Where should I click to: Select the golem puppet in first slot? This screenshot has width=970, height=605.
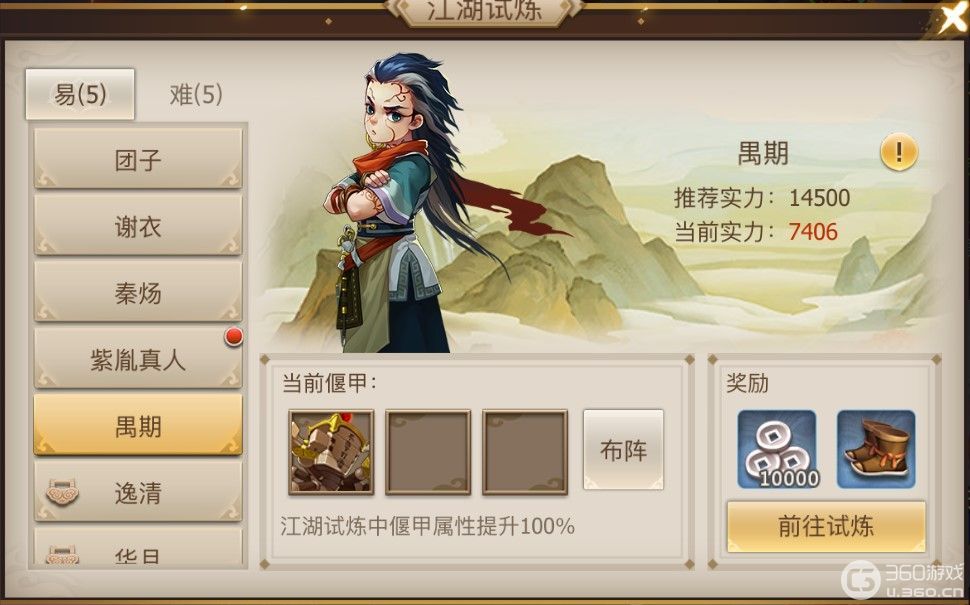tap(331, 452)
